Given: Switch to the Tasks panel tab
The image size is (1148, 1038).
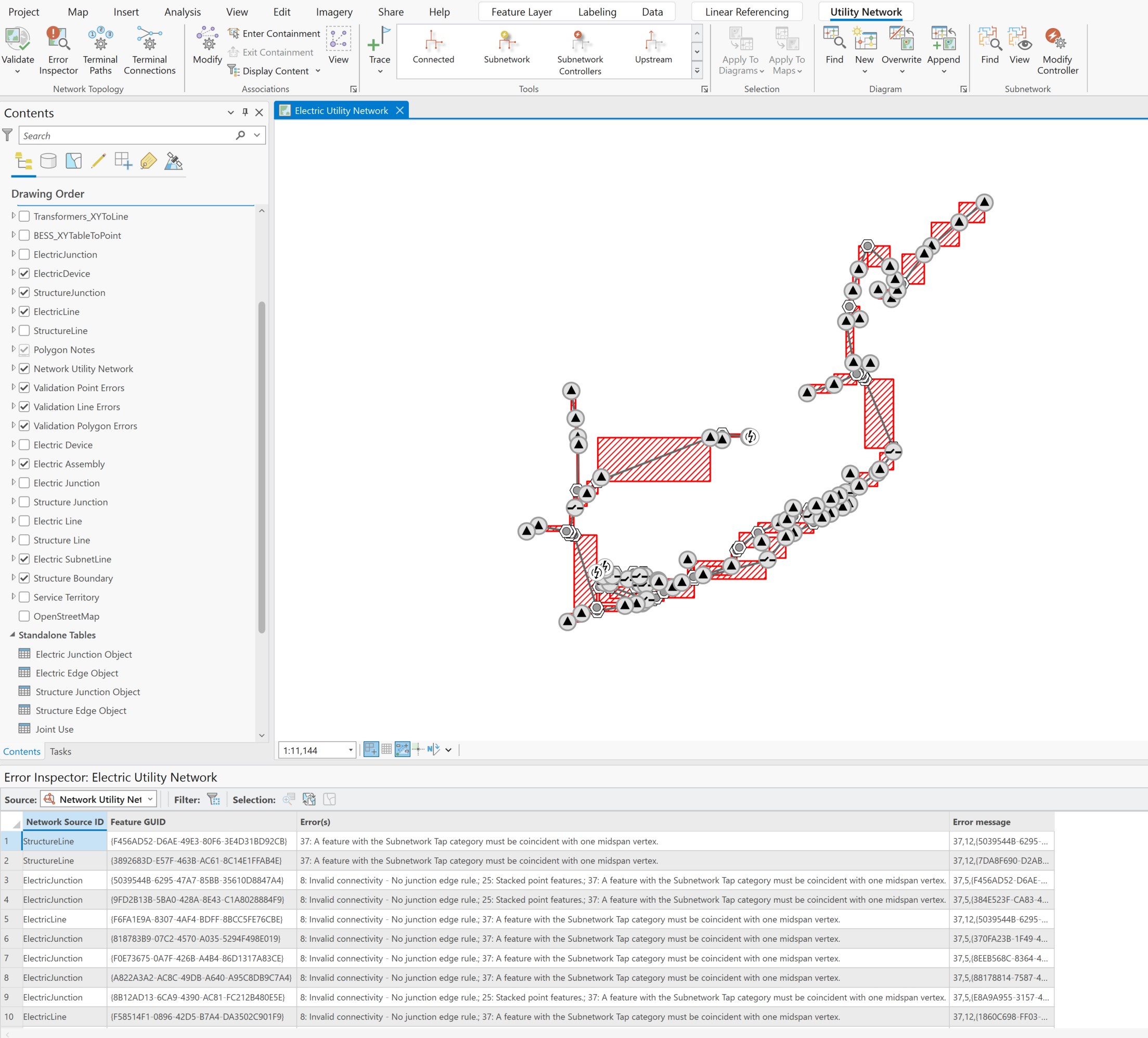Looking at the screenshot, I should click(x=60, y=751).
